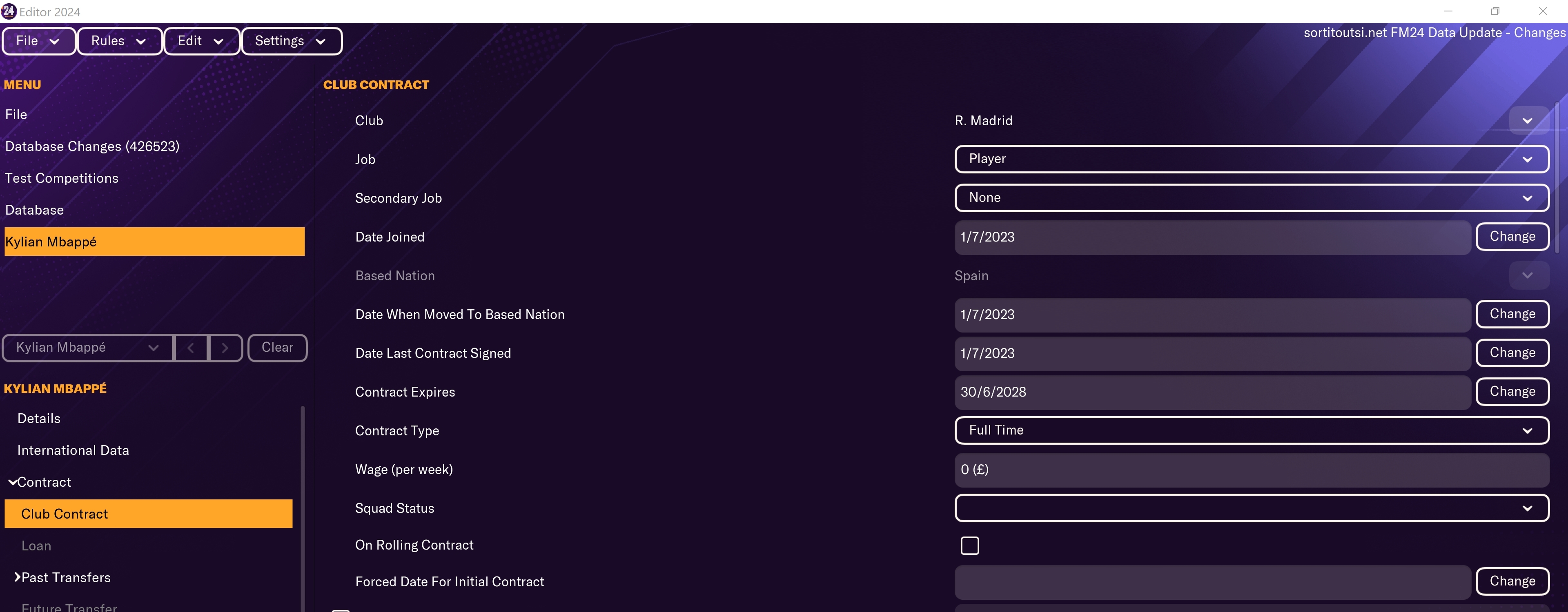Go to previous record arrow
The width and height of the screenshot is (1568, 612).
click(x=191, y=347)
